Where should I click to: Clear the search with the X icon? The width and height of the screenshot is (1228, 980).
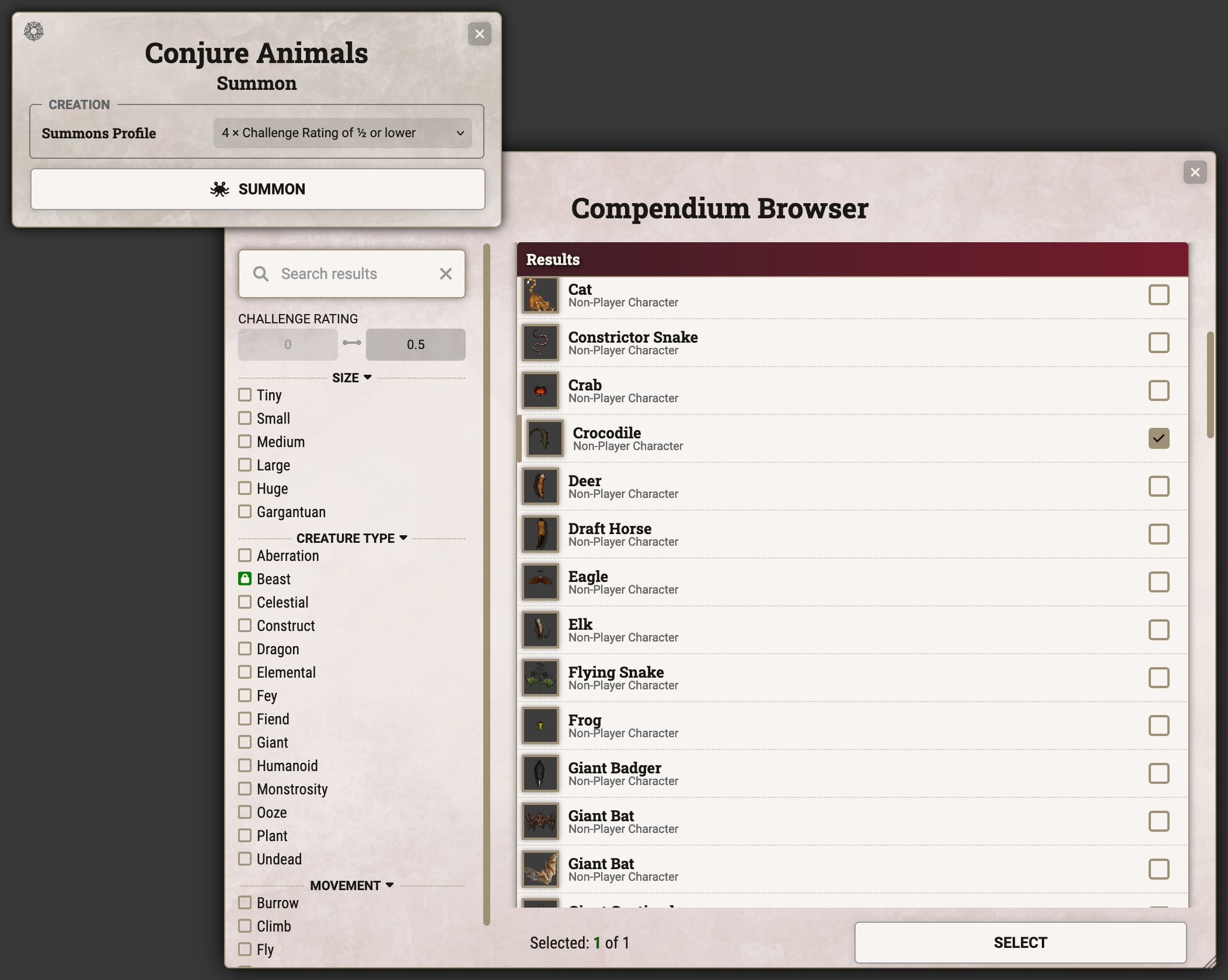[x=445, y=274]
